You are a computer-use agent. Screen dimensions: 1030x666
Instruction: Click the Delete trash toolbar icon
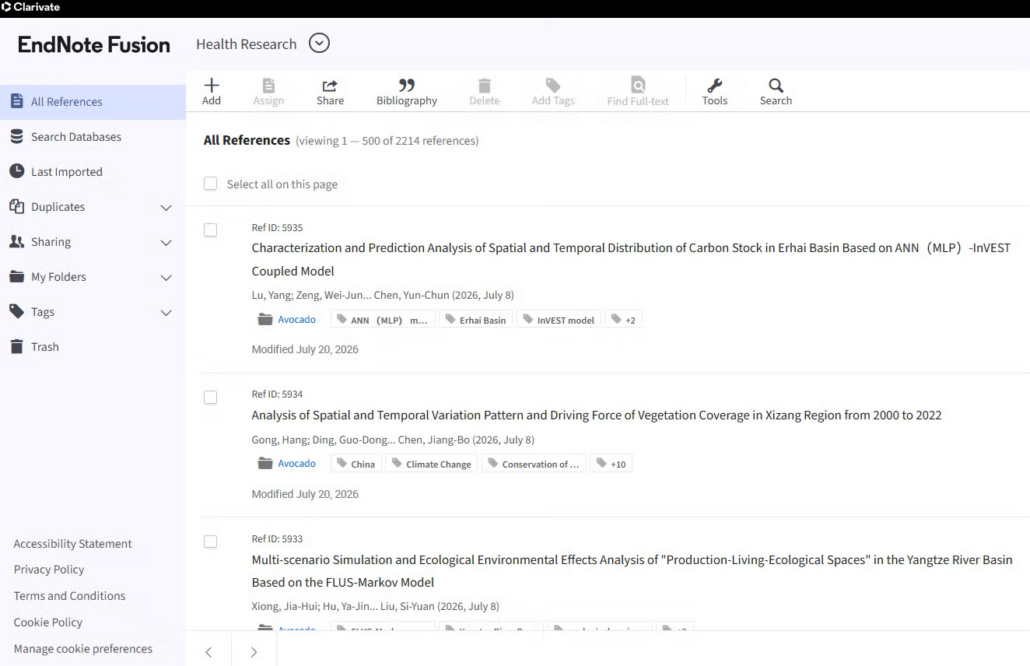484,85
